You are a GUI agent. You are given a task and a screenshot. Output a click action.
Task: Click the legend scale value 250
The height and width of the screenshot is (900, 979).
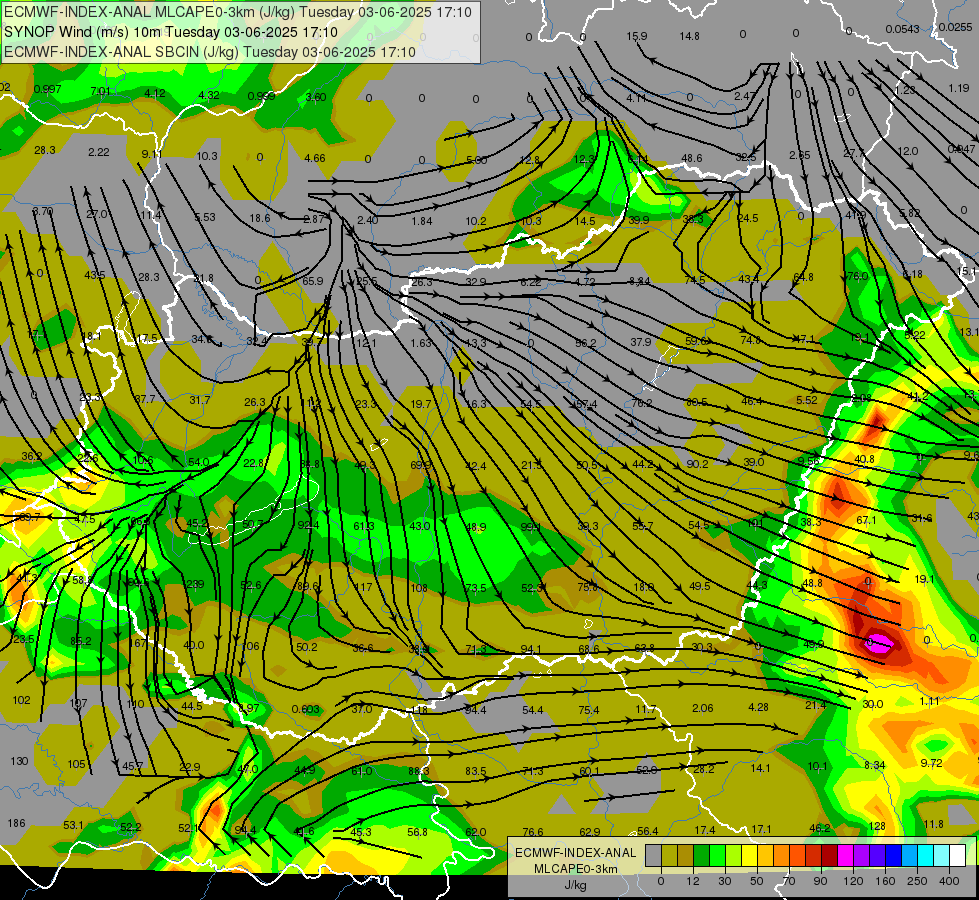(917, 881)
